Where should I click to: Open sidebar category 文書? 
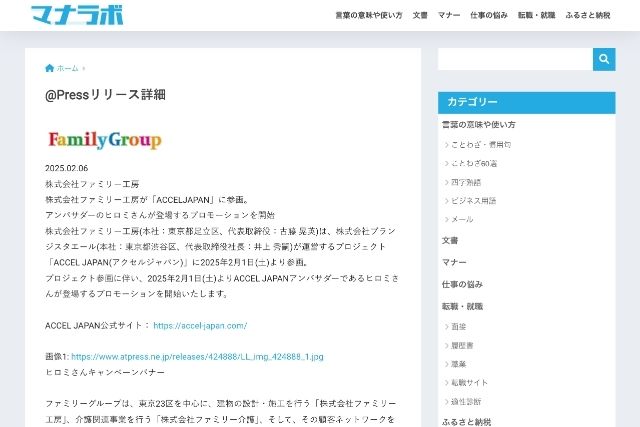coord(450,240)
